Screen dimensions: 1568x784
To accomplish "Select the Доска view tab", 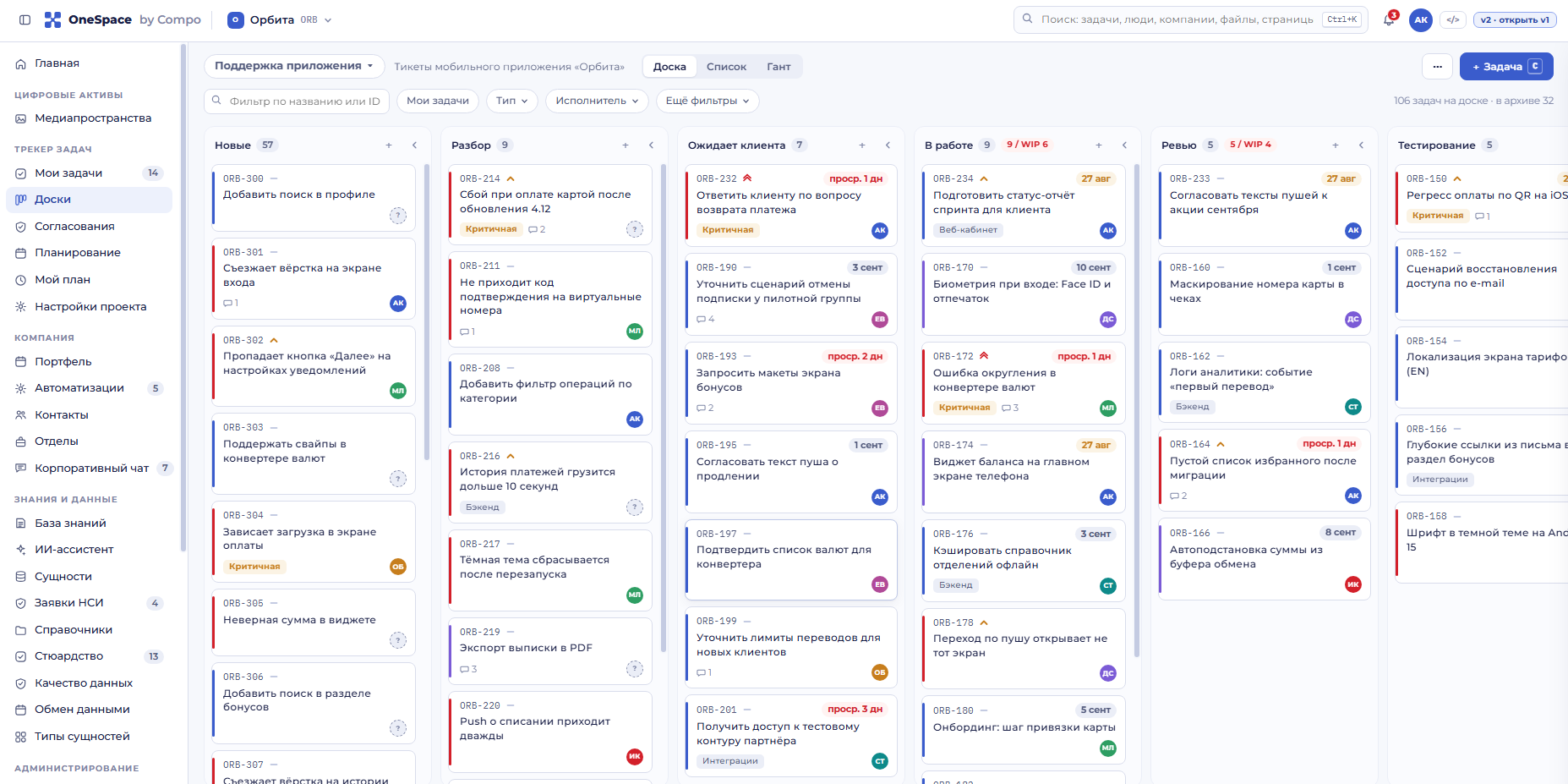I will coord(669,67).
